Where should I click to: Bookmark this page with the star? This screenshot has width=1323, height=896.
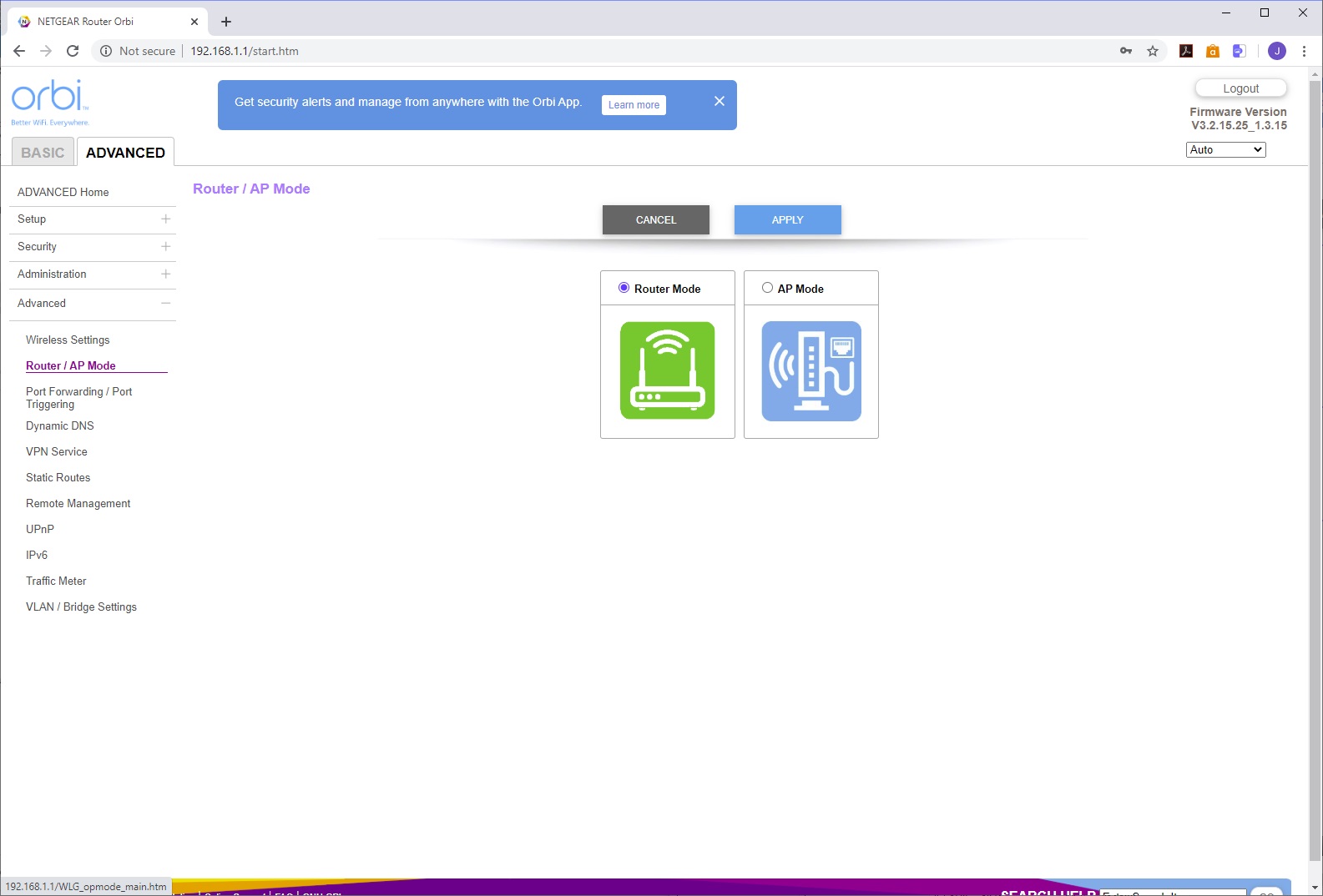click(1153, 51)
